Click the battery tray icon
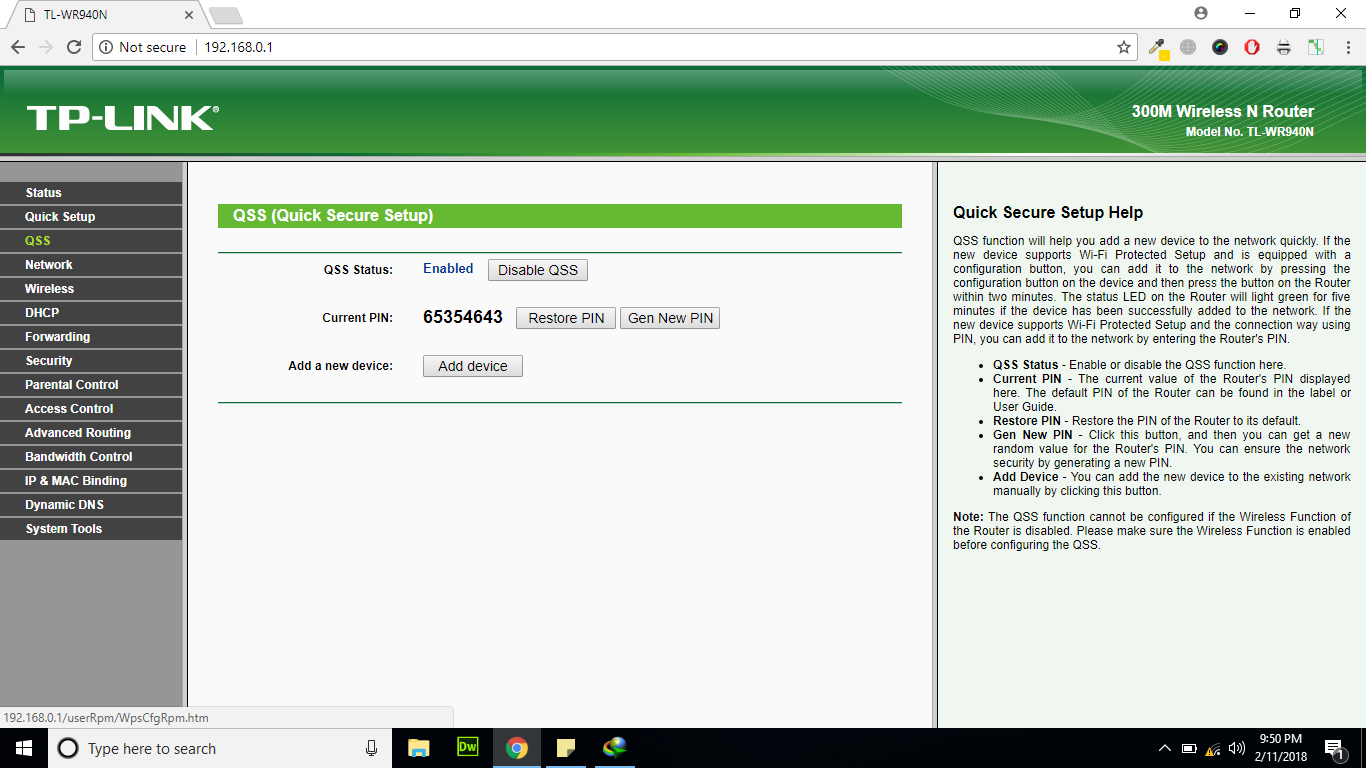1366x768 pixels. point(1189,748)
